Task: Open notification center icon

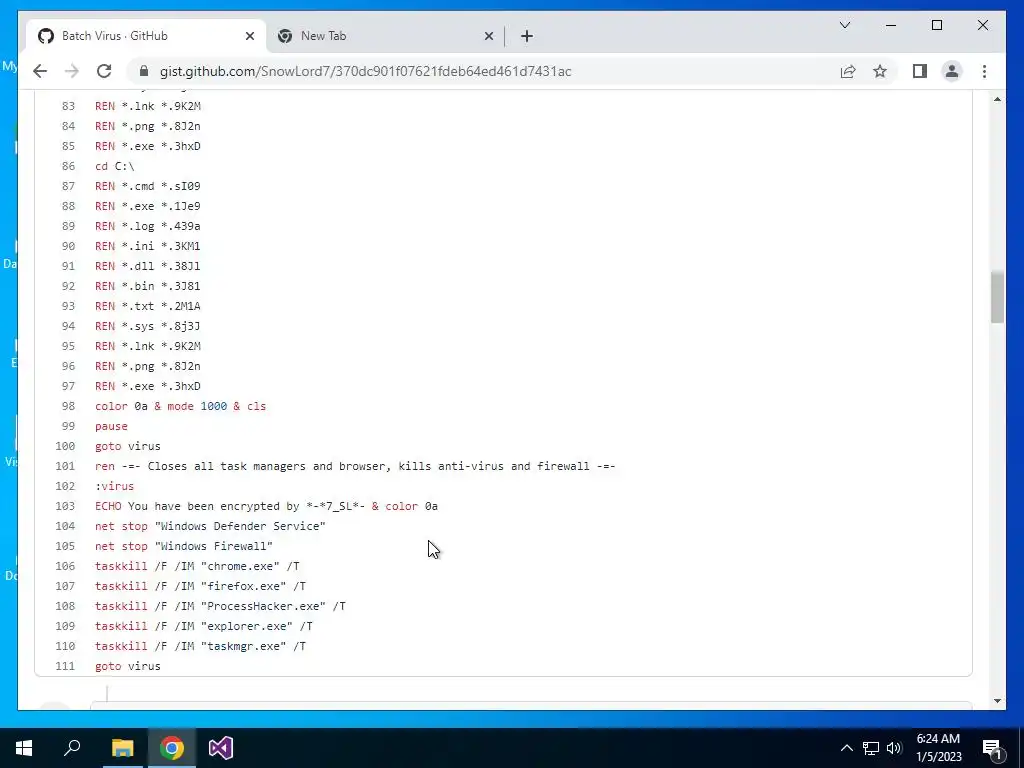Action: [992, 748]
